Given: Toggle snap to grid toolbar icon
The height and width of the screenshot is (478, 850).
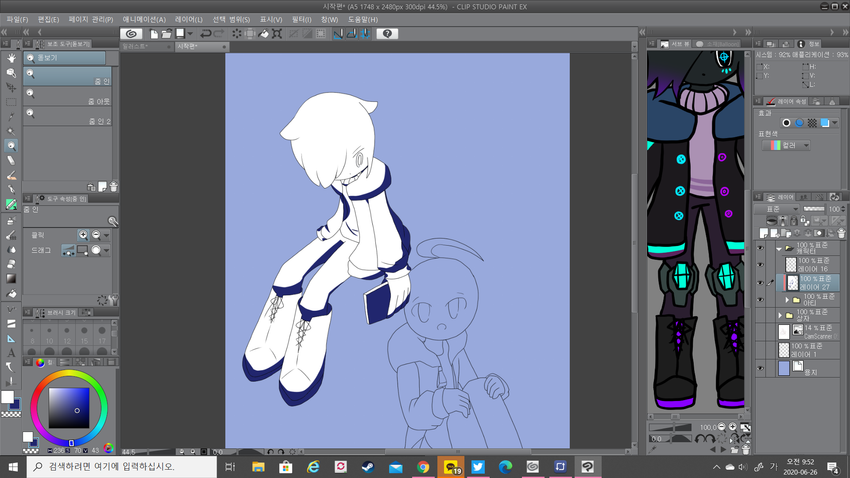Looking at the screenshot, I should pyautogui.click(x=365, y=34).
